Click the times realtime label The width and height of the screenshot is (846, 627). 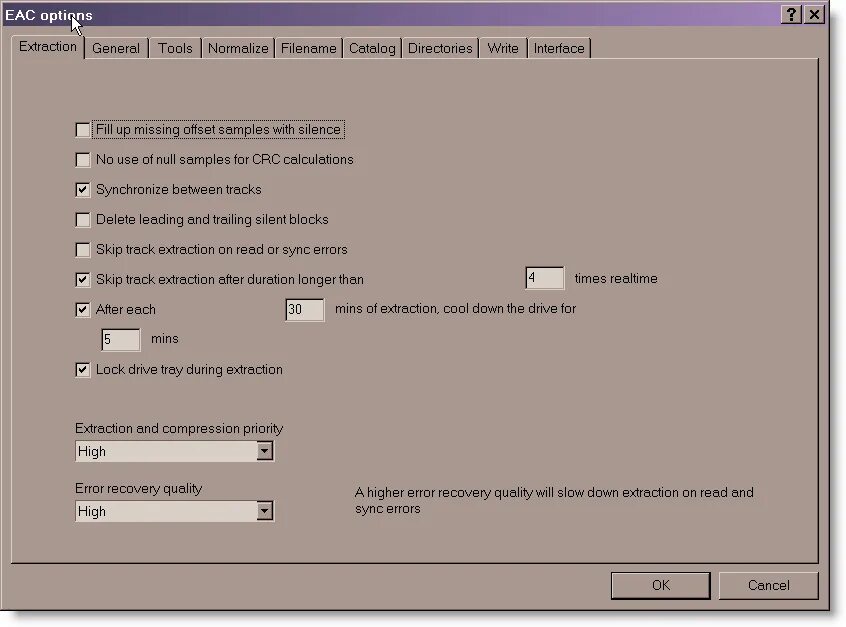click(616, 278)
